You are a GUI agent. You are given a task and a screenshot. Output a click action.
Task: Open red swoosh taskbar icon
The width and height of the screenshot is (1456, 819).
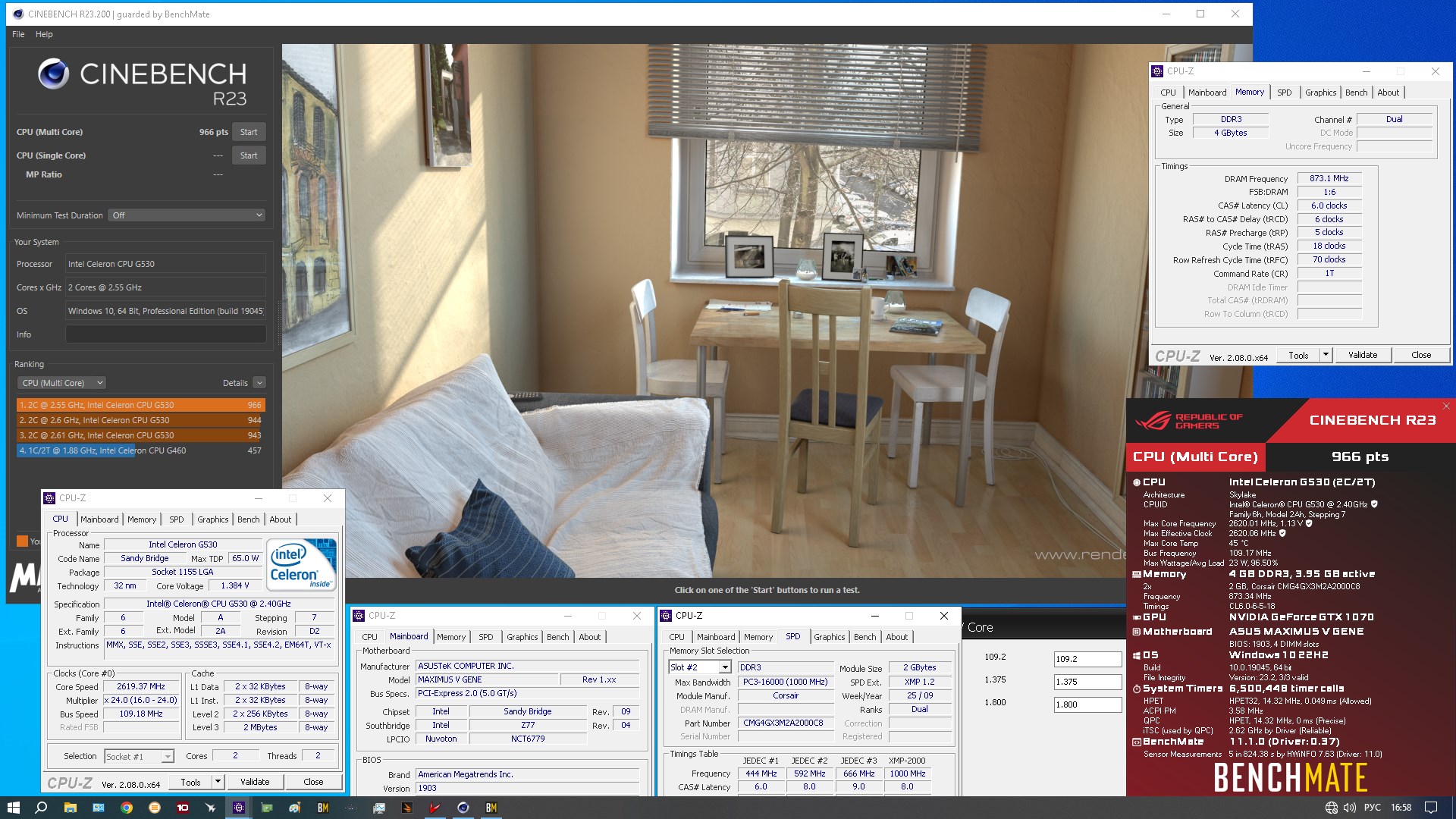click(x=435, y=808)
